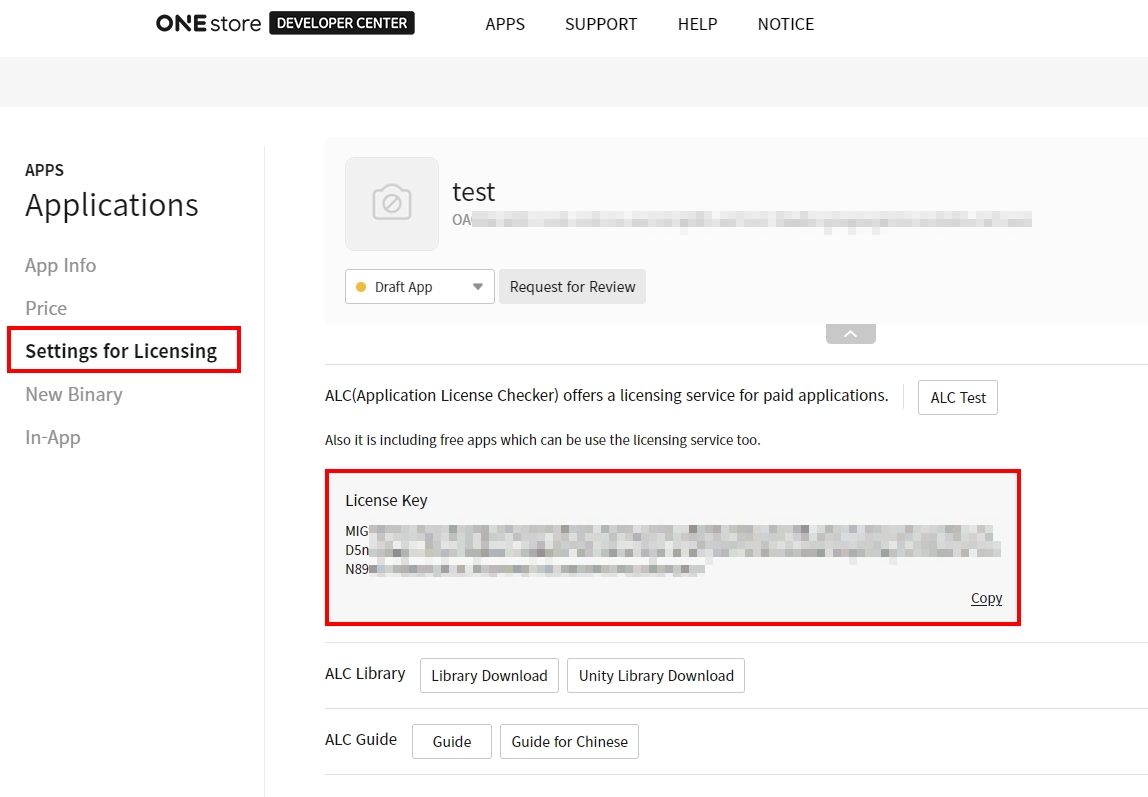Click the Library Download button
Image resolution: width=1148 pixels, height=797 pixels.
click(489, 676)
